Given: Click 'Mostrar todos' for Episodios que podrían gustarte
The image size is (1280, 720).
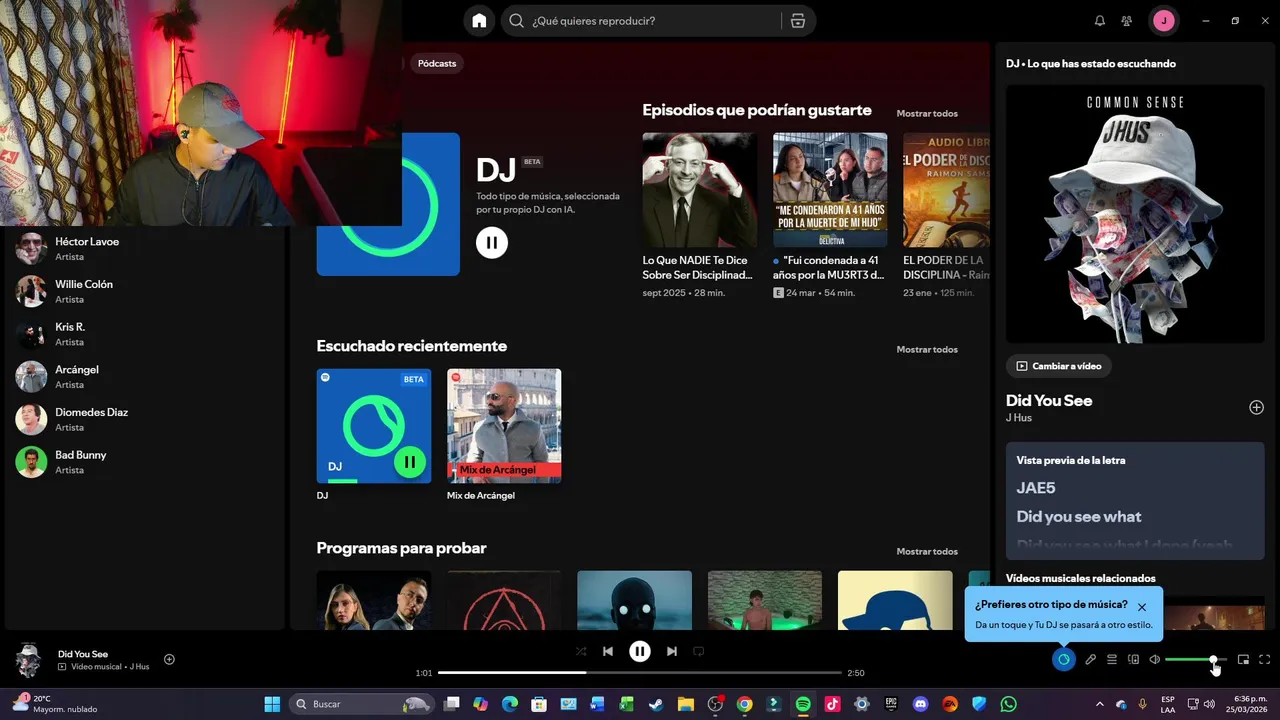Looking at the screenshot, I should click(x=927, y=113).
